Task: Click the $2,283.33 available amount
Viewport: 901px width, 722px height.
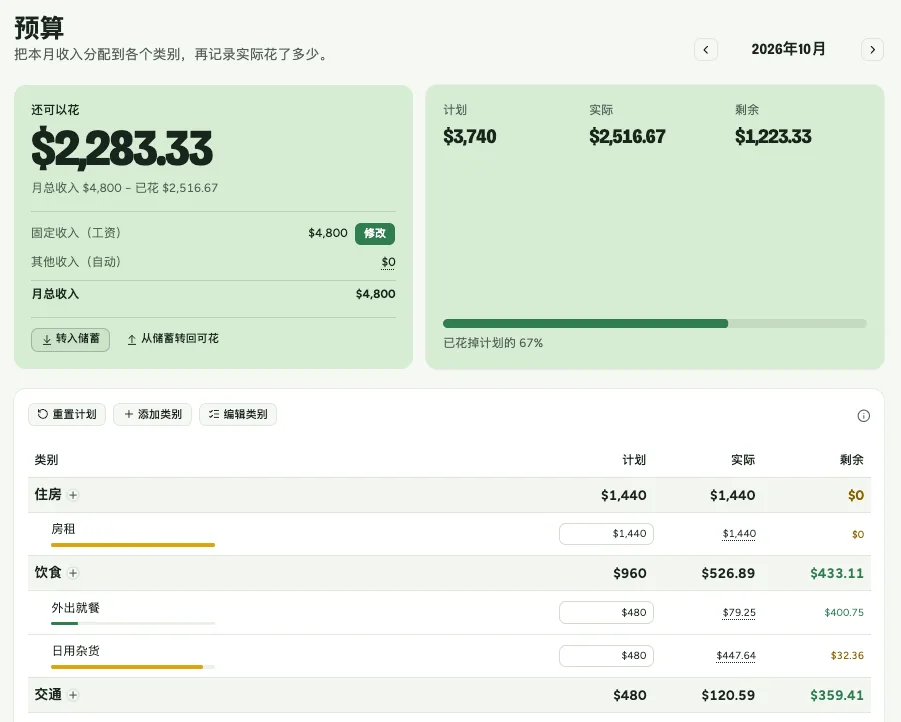Action: tap(122, 149)
